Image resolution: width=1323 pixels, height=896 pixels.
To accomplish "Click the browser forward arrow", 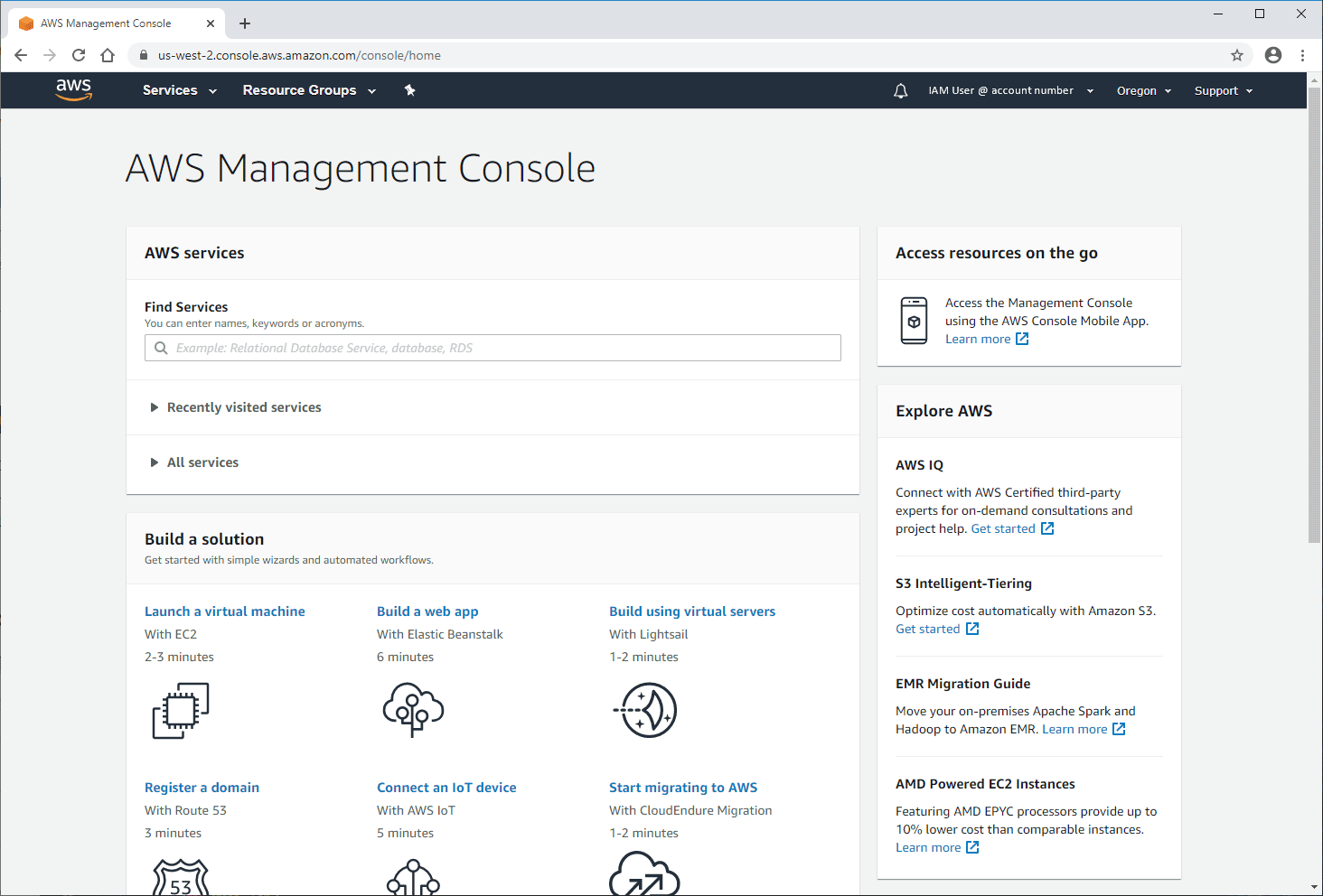I will point(50,55).
